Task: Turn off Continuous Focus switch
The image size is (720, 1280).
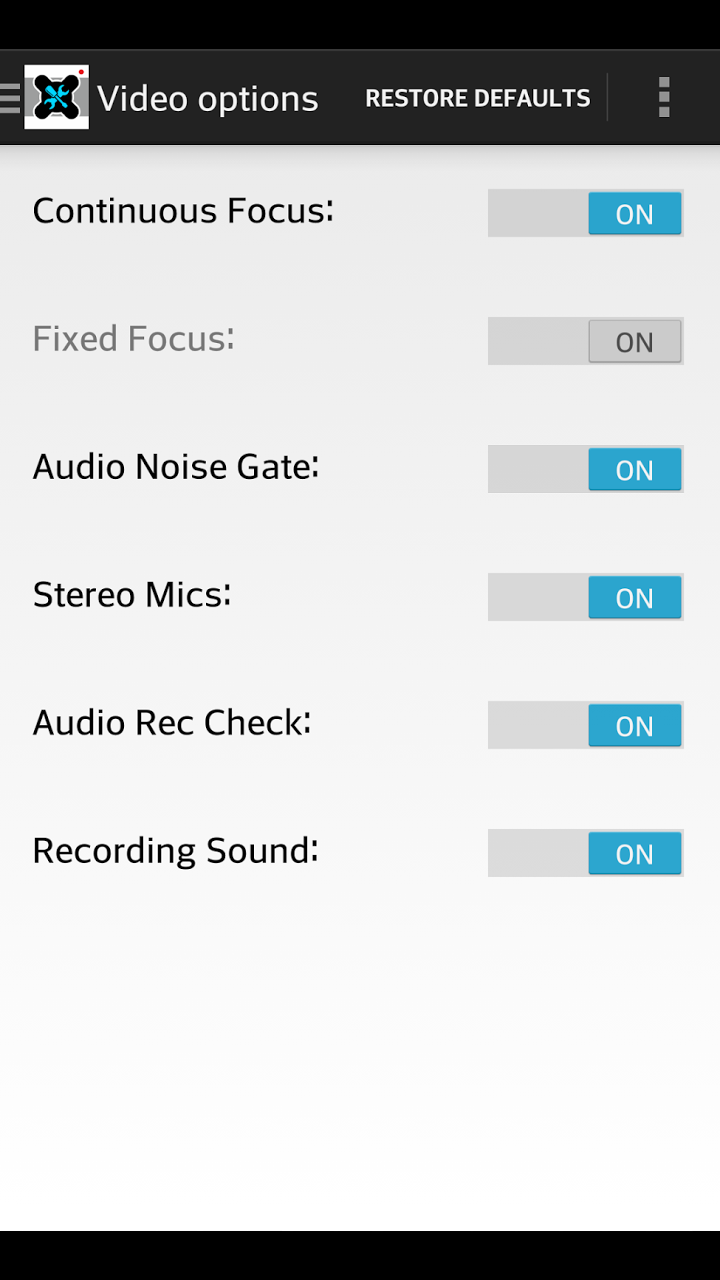Action: (585, 213)
